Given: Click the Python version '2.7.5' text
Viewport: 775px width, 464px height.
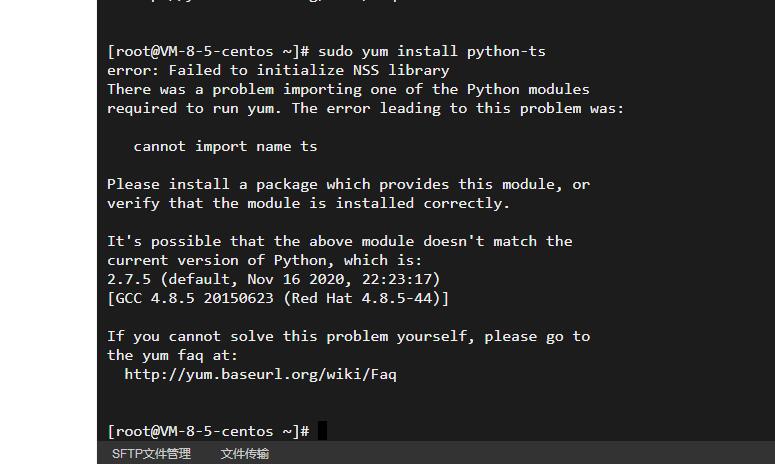Looking at the screenshot, I should (129, 279).
